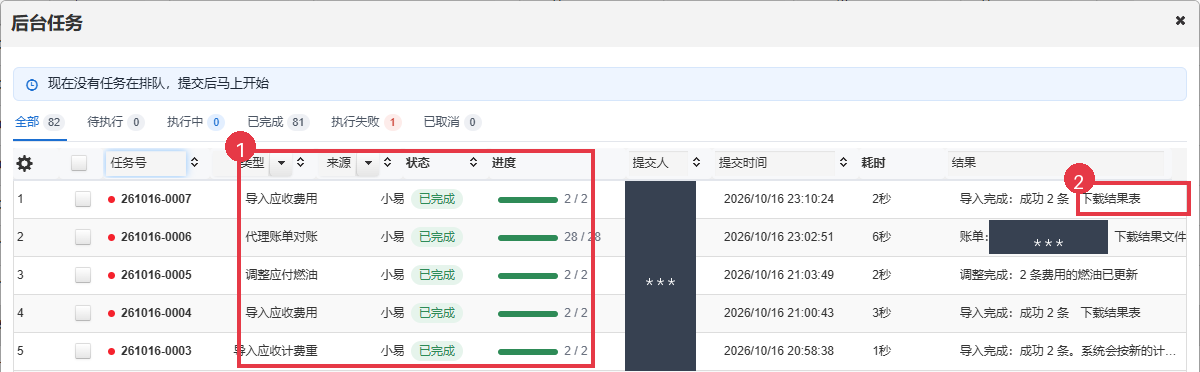1200x372 pixels.
Task: Click 导入应收计费重 type cell
Action: (x=275, y=351)
